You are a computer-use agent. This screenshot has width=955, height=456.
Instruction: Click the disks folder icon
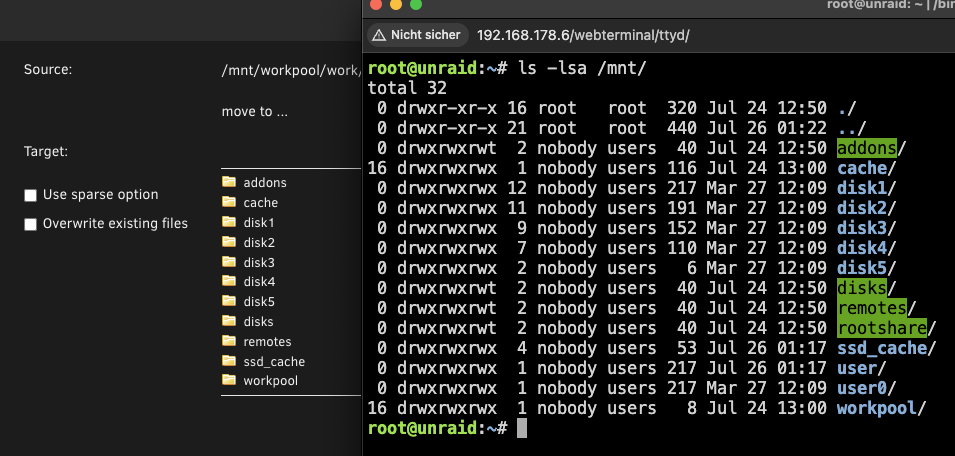point(229,320)
